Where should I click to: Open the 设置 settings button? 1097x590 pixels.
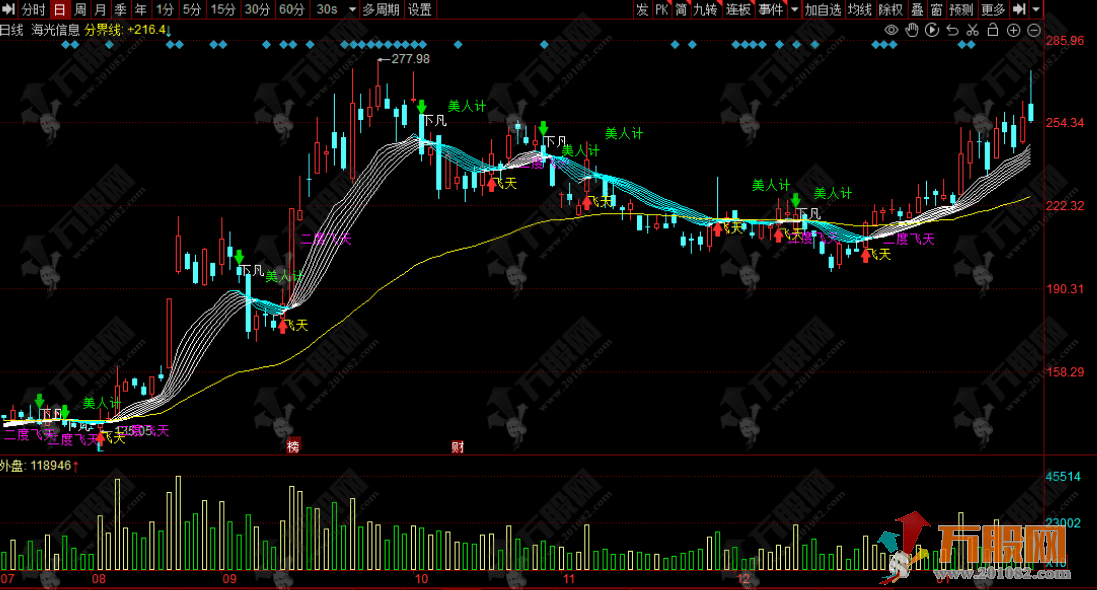point(420,10)
